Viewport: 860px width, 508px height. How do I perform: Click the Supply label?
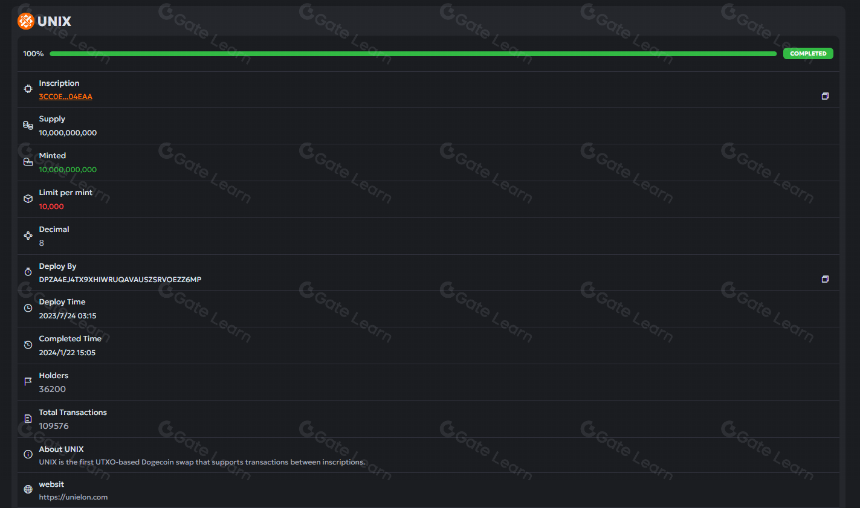click(52, 119)
